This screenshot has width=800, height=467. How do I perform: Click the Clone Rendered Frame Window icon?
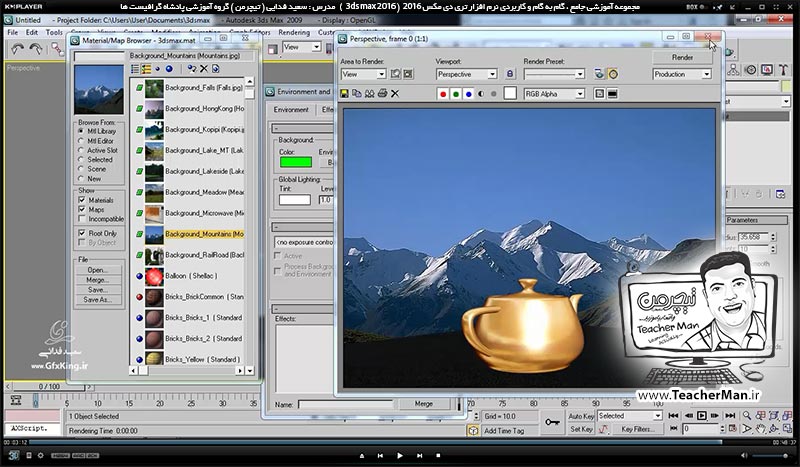click(369, 93)
